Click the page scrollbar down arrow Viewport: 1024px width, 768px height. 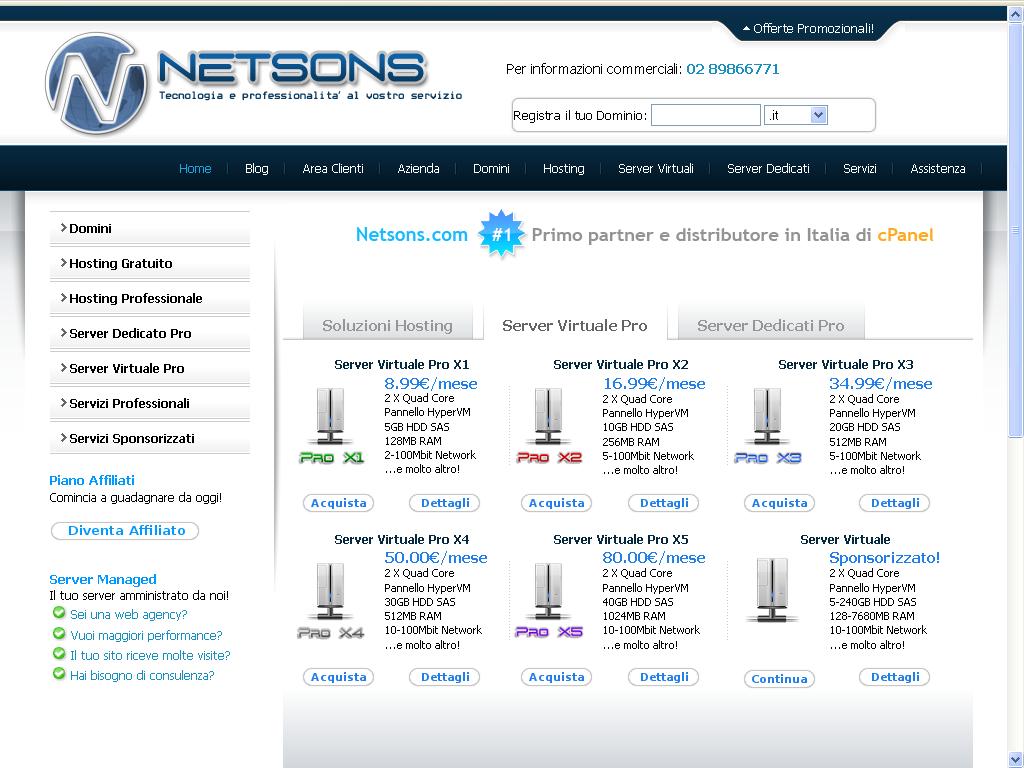[1016, 760]
